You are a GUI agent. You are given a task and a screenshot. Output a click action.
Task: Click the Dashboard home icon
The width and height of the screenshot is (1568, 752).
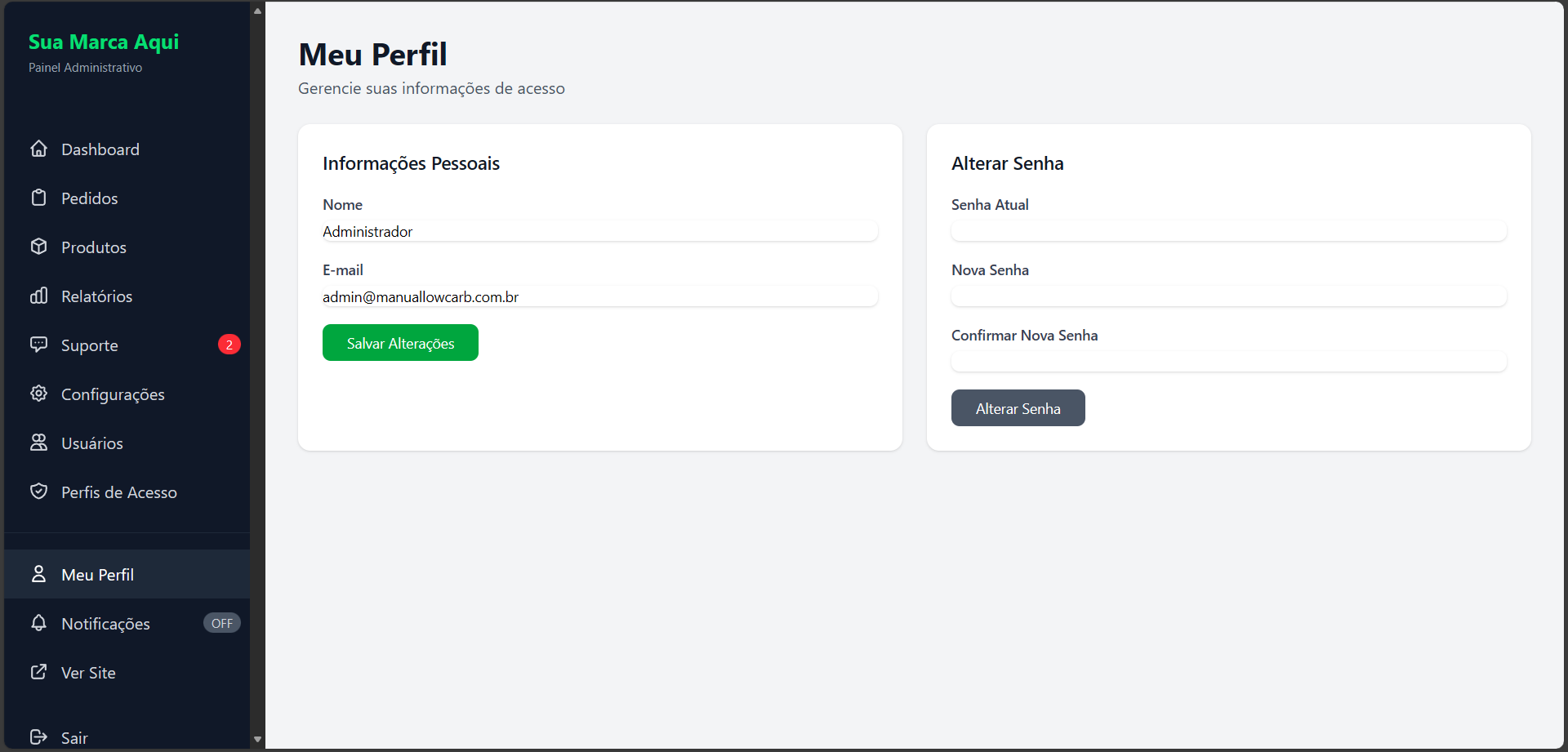(x=38, y=149)
